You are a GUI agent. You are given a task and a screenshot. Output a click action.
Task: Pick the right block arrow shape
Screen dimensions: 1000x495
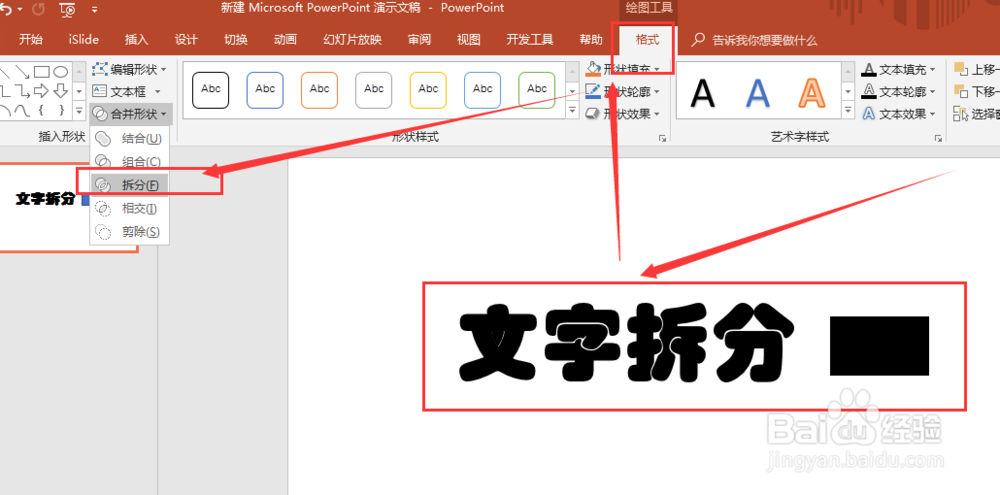42,90
